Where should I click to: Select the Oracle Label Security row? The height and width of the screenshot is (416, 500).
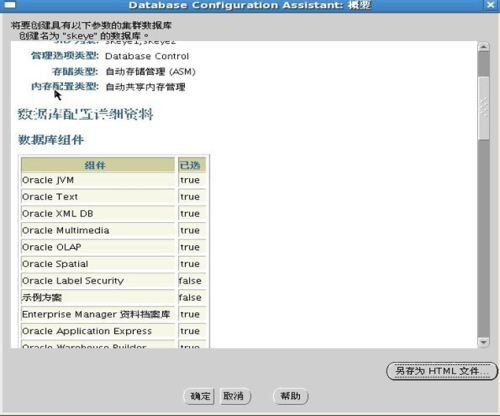tap(113, 281)
